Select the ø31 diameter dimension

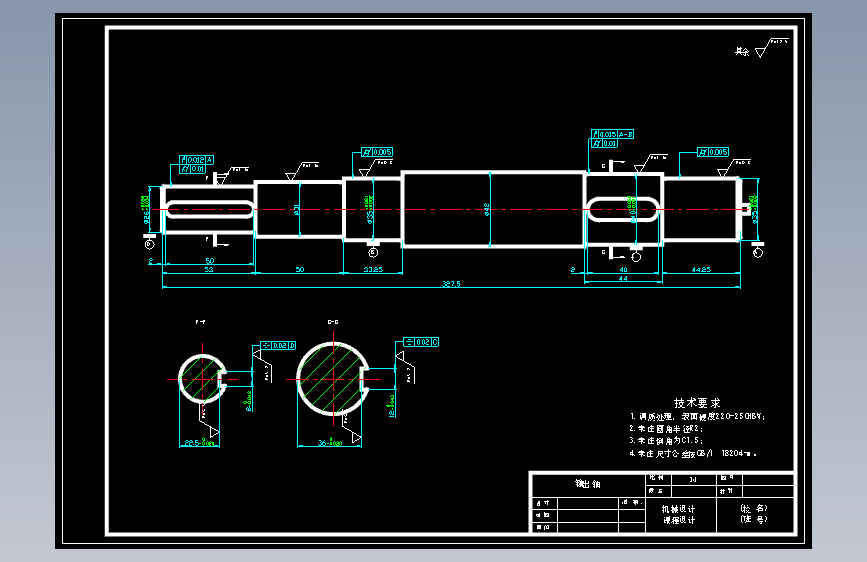click(x=296, y=210)
